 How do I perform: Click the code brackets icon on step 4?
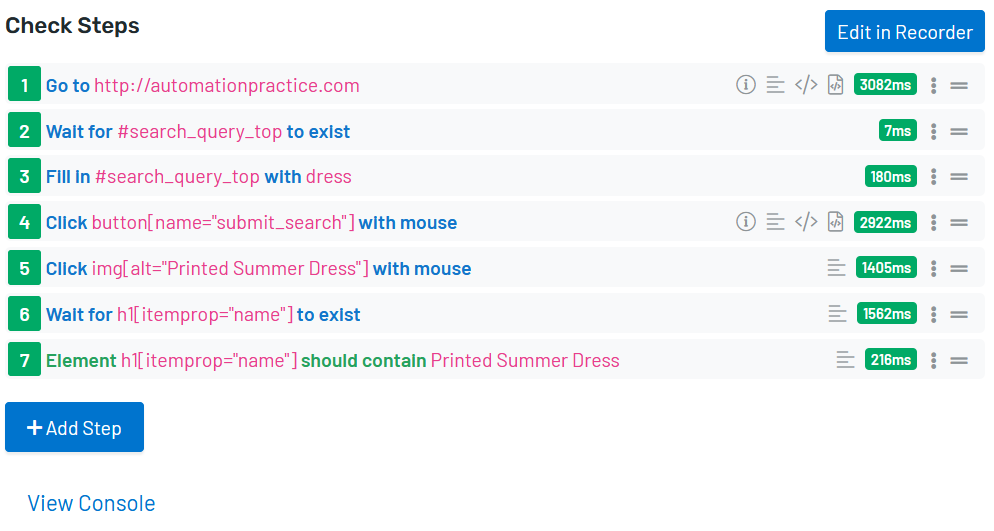click(x=806, y=222)
